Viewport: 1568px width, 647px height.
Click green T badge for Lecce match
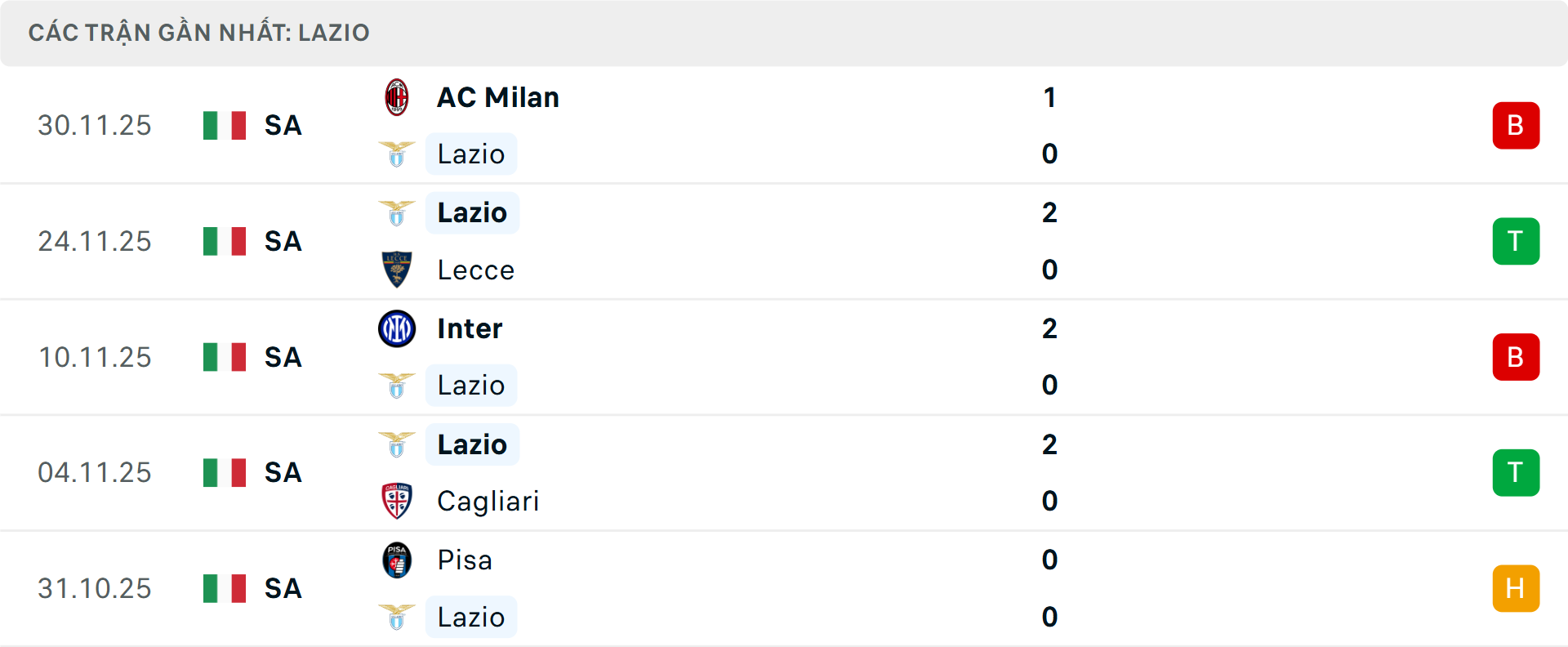coord(1516,241)
